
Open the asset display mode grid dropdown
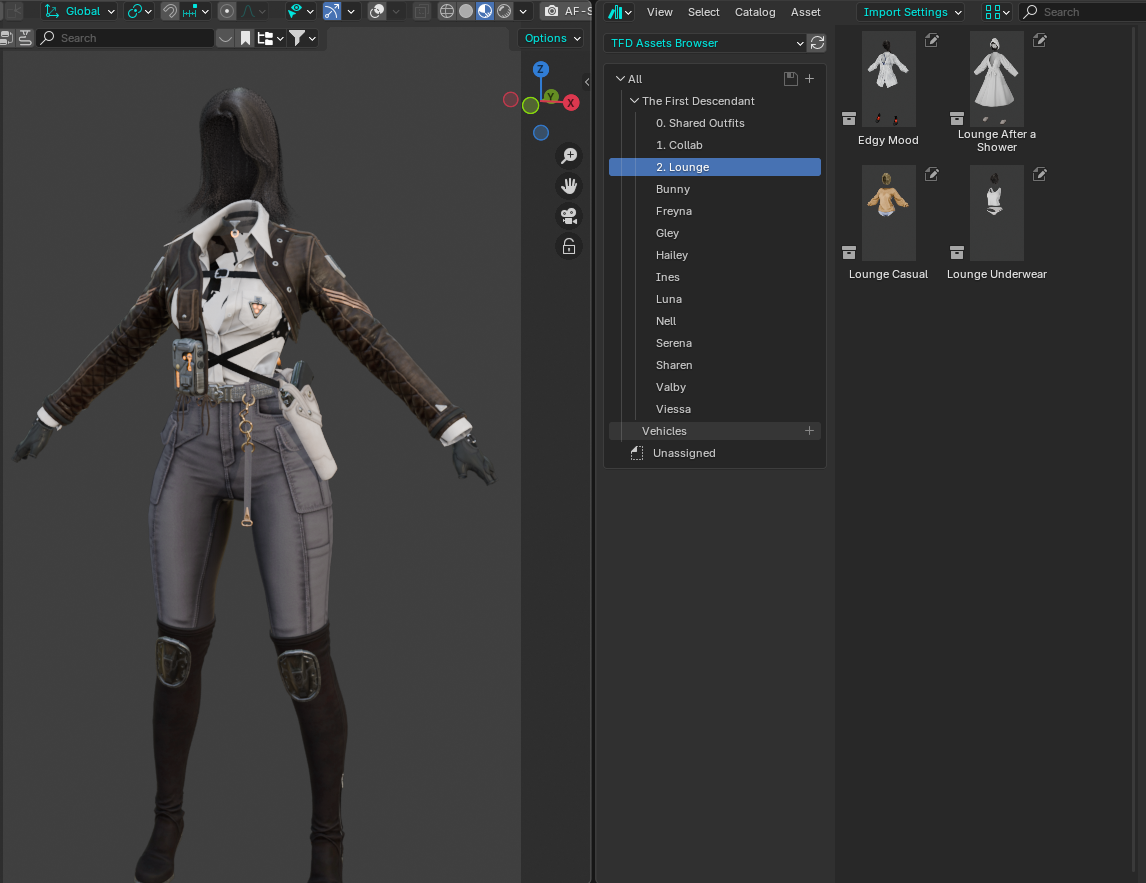pyautogui.click(x=997, y=12)
